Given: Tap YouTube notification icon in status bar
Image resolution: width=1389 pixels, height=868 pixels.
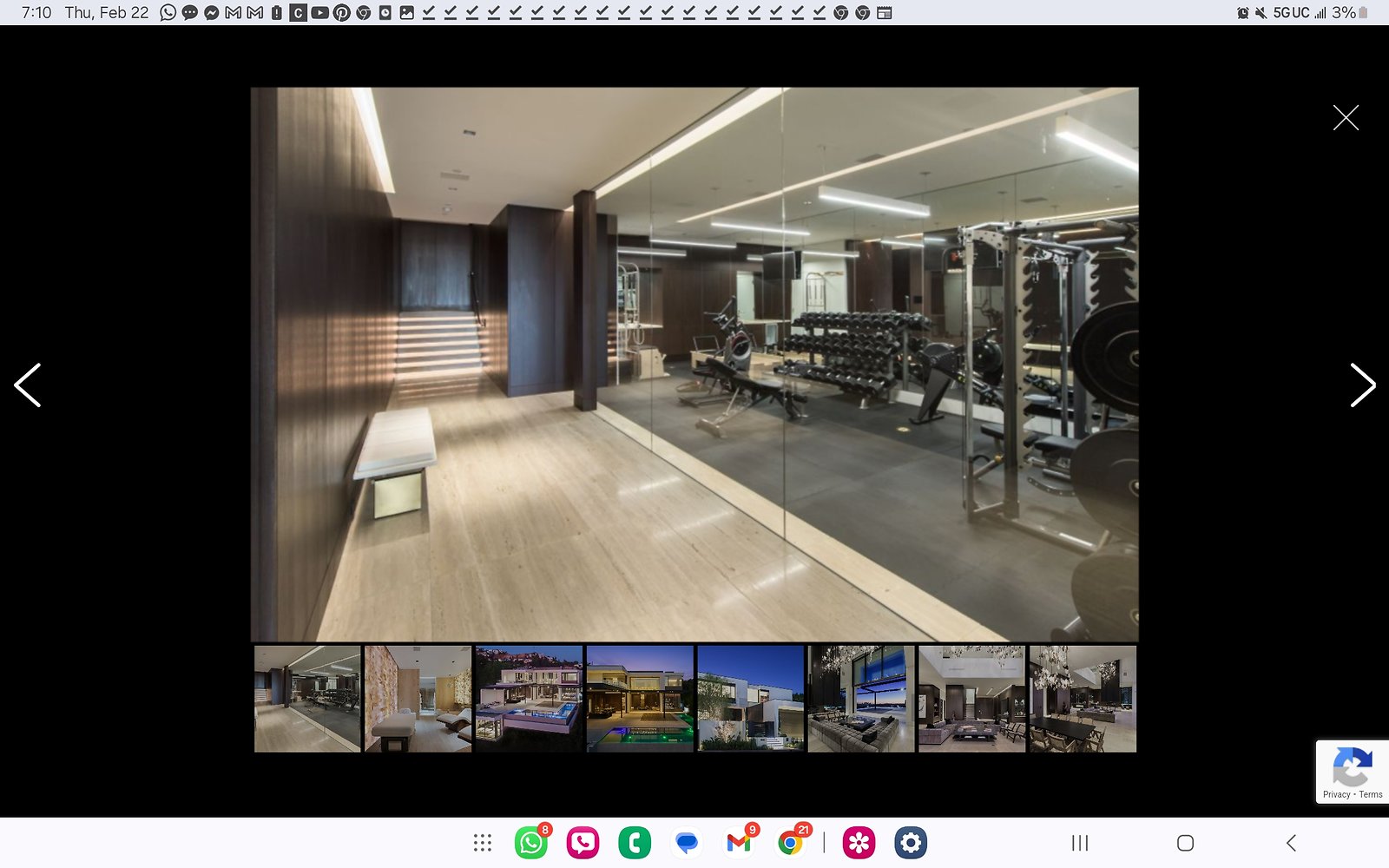Looking at the screenshot, I should 319,12.
